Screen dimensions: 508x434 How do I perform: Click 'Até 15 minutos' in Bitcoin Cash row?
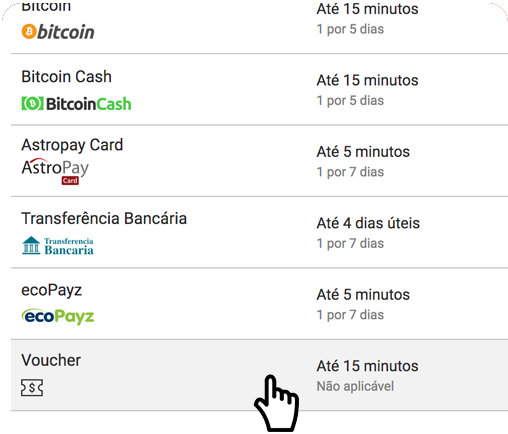(x=367, y=80)
